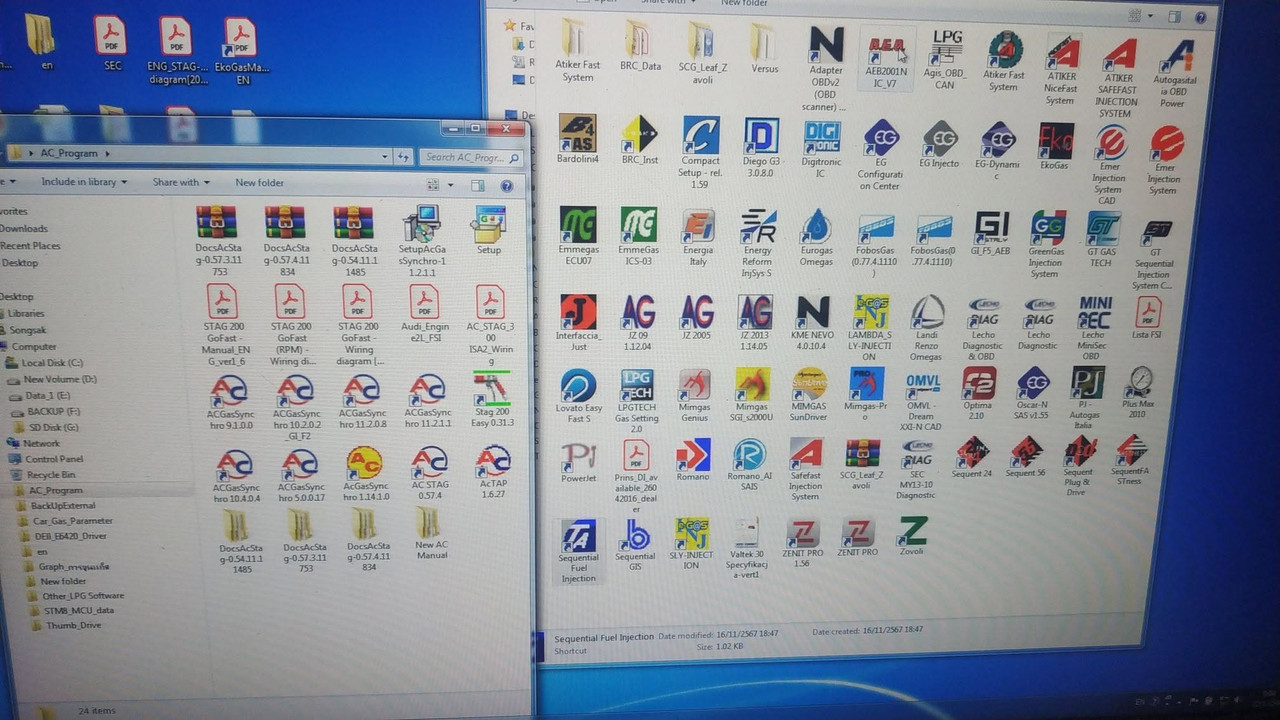This screenshot has height=720, width=1280.
Task: Open LPGTECH Gas Setting 2.0
Action: pyautogui.click(x=636, y=386)
